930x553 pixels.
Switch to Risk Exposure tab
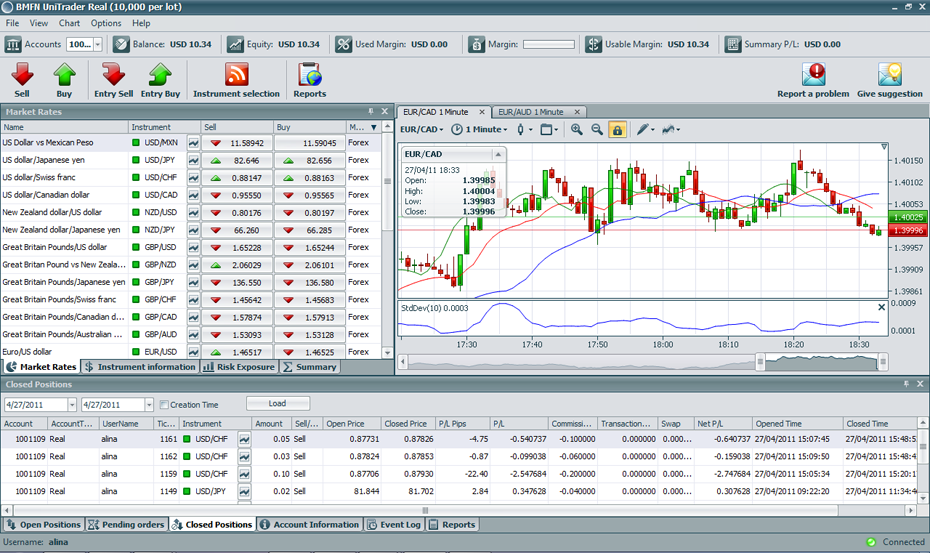click(240, 367)
